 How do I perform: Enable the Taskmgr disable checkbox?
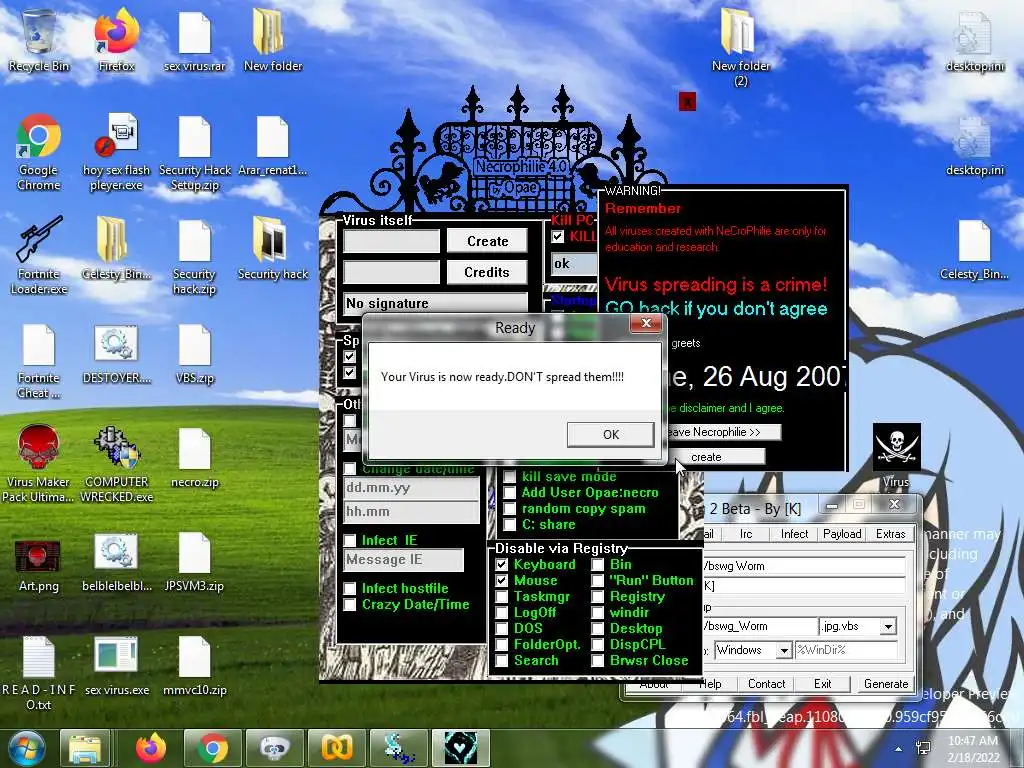pos(502,596)
